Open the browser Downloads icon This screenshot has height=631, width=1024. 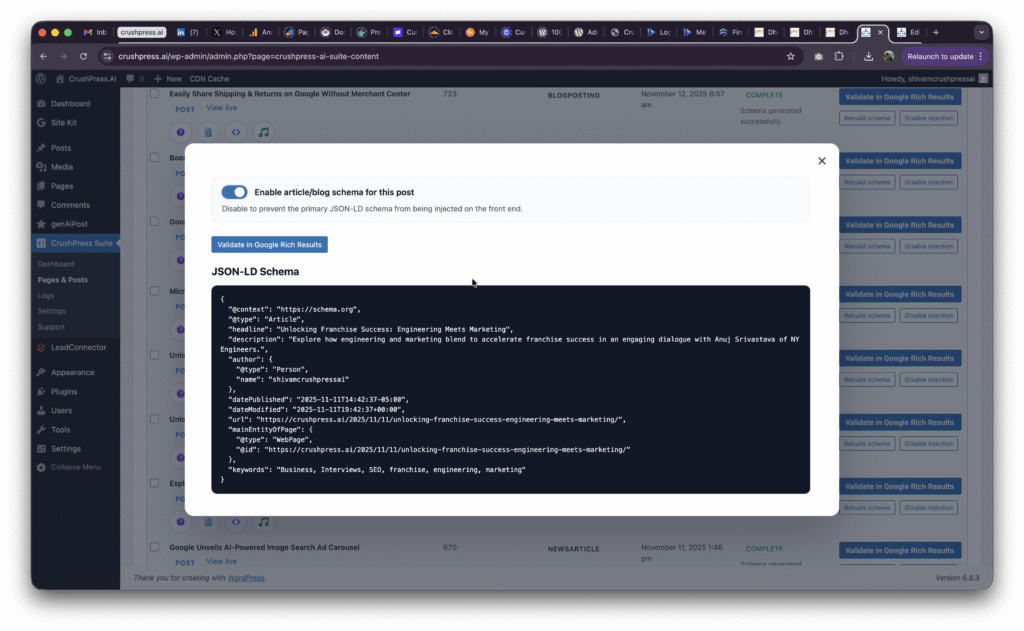(x=868, y=56)
